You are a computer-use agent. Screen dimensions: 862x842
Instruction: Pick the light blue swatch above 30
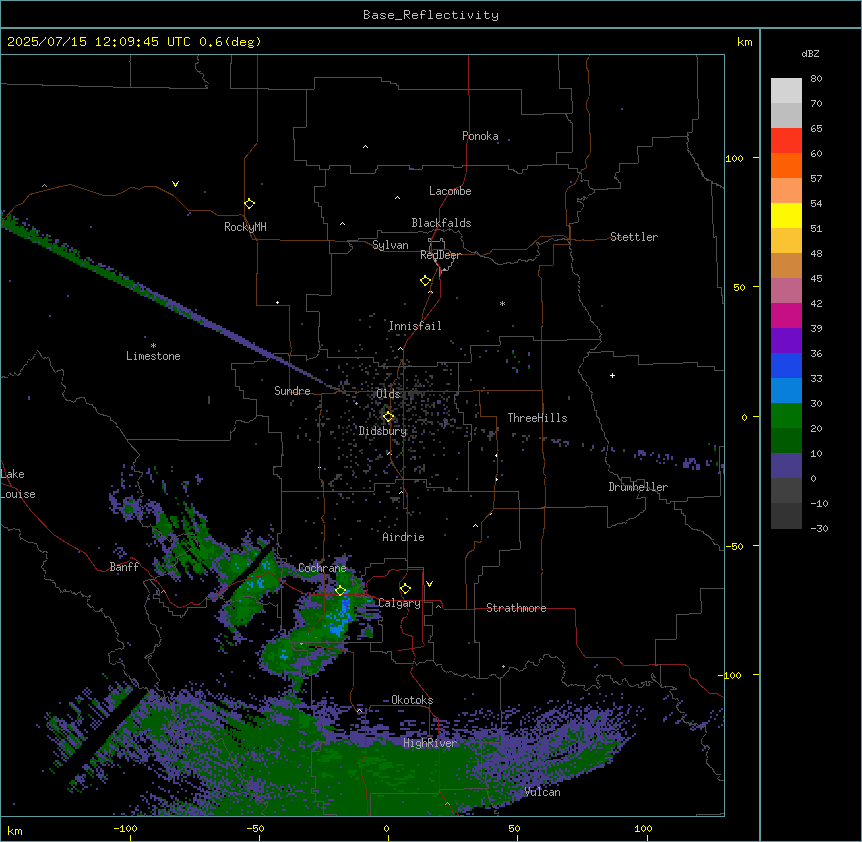pos(786,391)
